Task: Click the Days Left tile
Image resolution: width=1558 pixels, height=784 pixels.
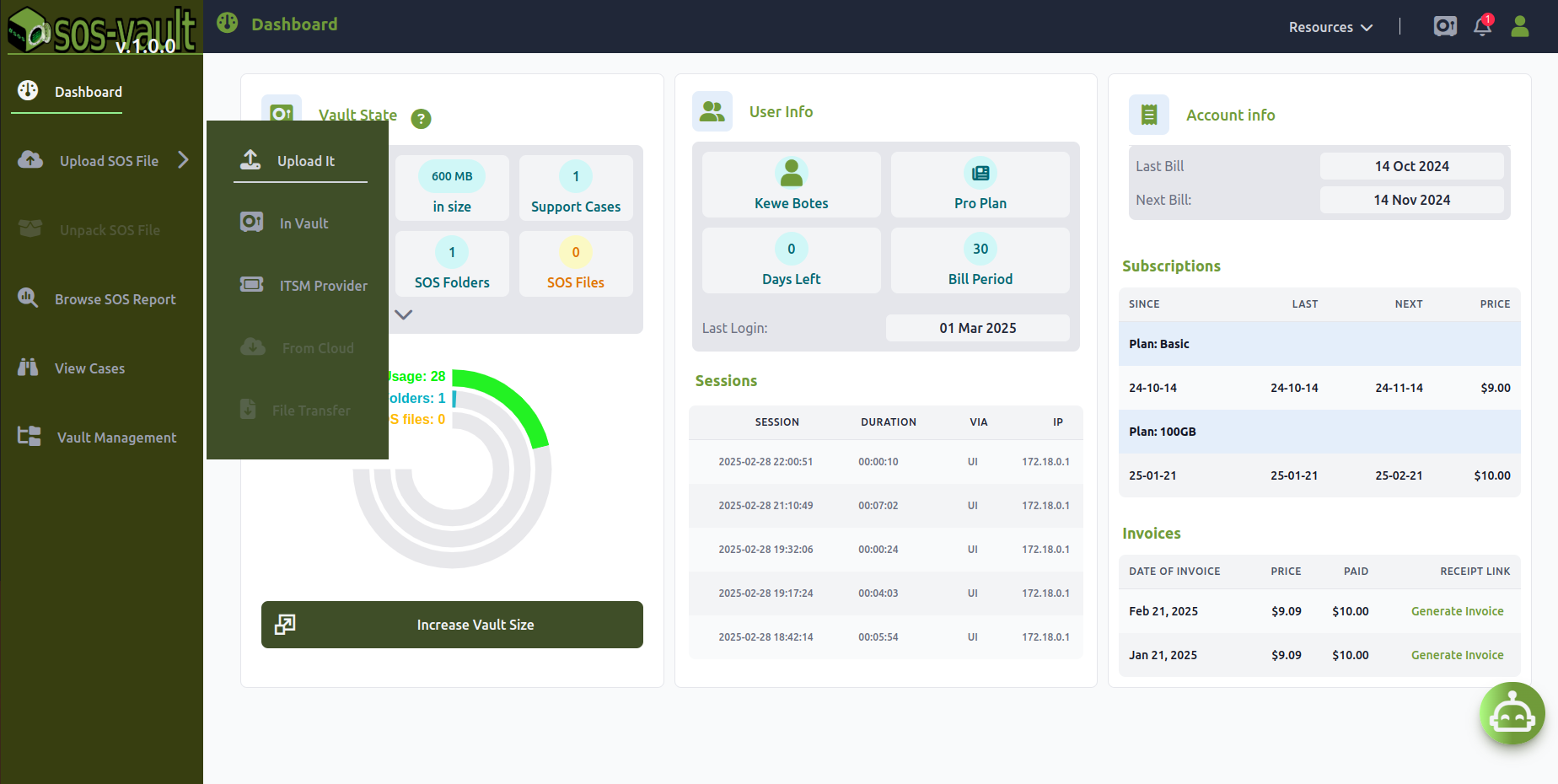Action: pyautogui.click(x=792, y=260)
